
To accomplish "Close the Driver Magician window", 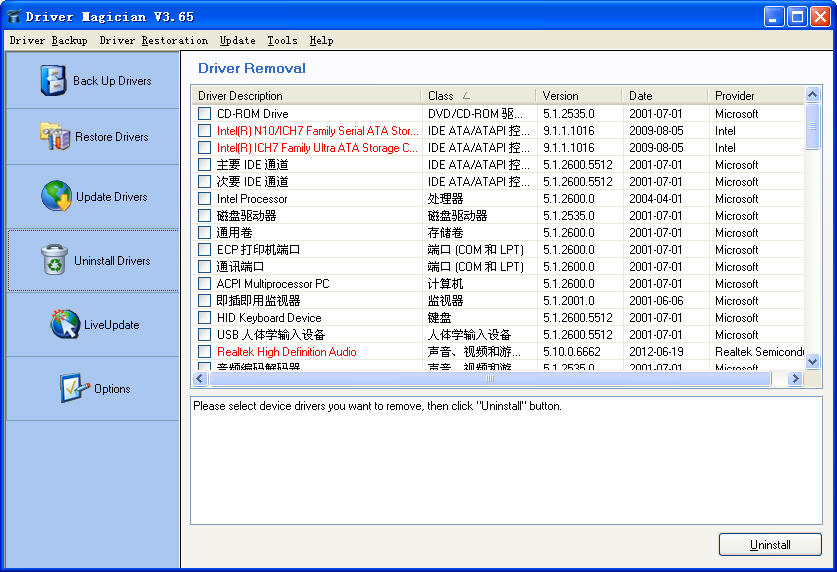I will (x=820, y=17).
